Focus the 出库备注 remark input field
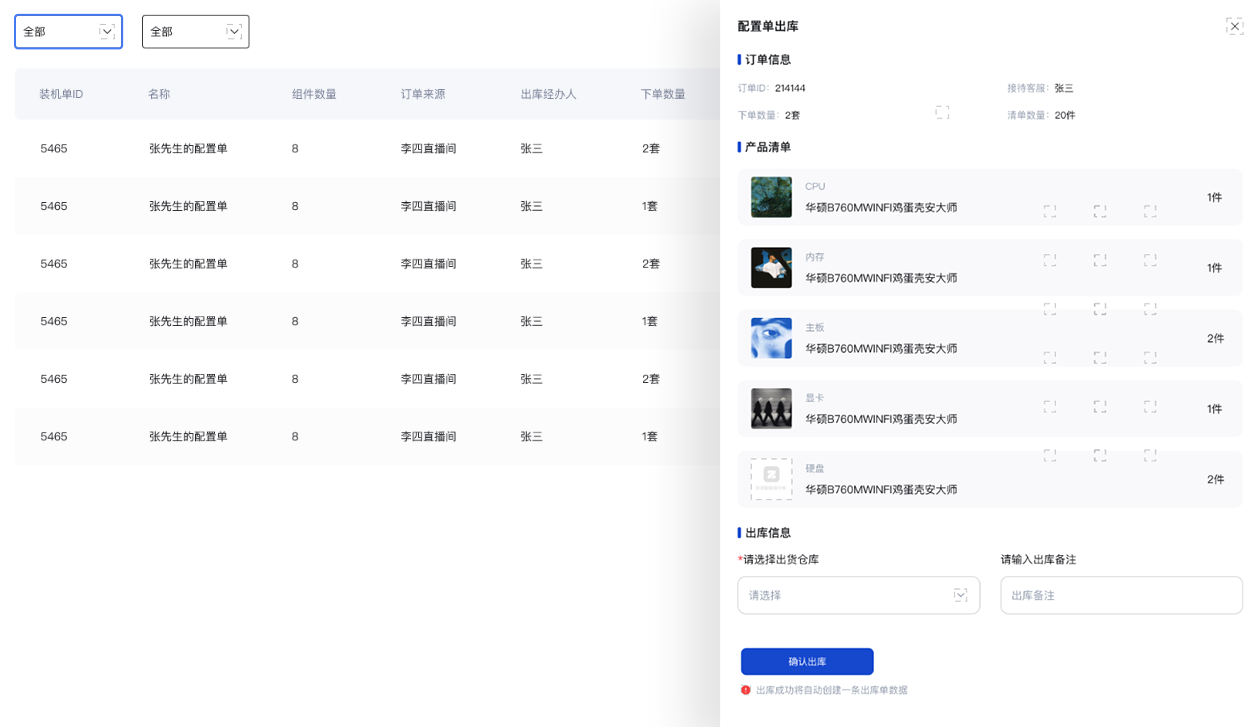 coord(1120,595)
